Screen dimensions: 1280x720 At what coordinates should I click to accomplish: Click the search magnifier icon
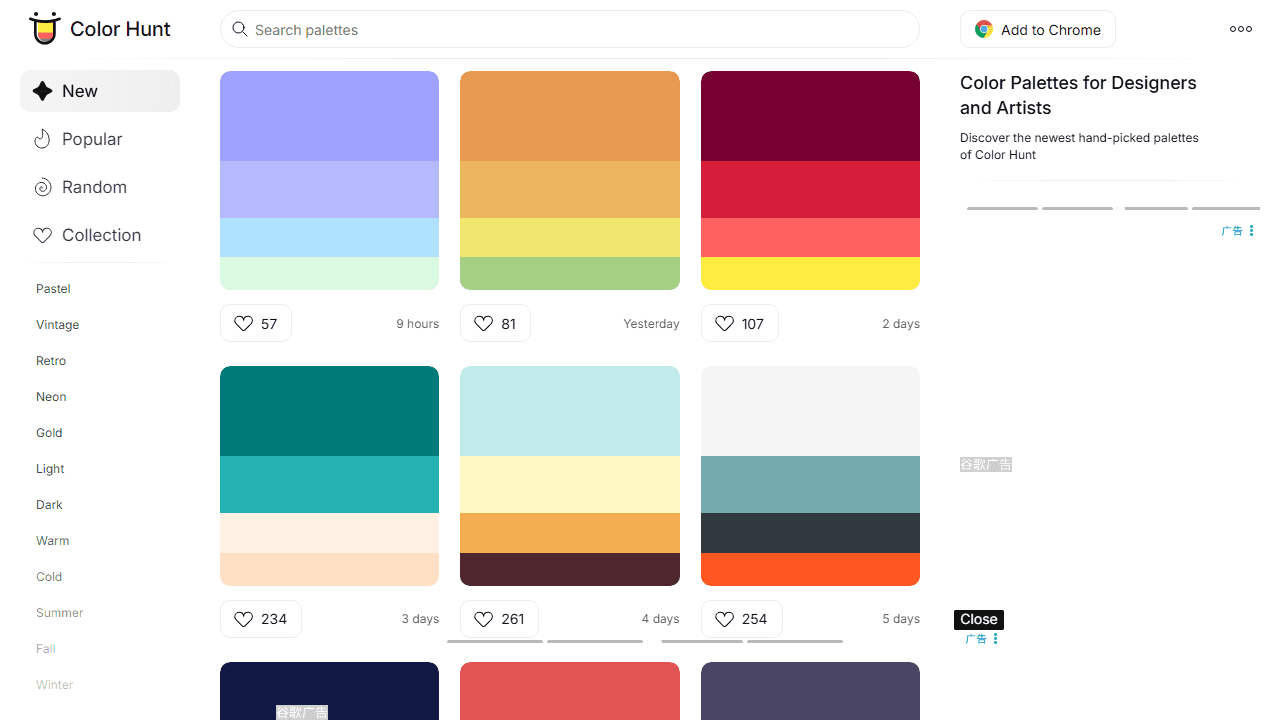point(239,29)
